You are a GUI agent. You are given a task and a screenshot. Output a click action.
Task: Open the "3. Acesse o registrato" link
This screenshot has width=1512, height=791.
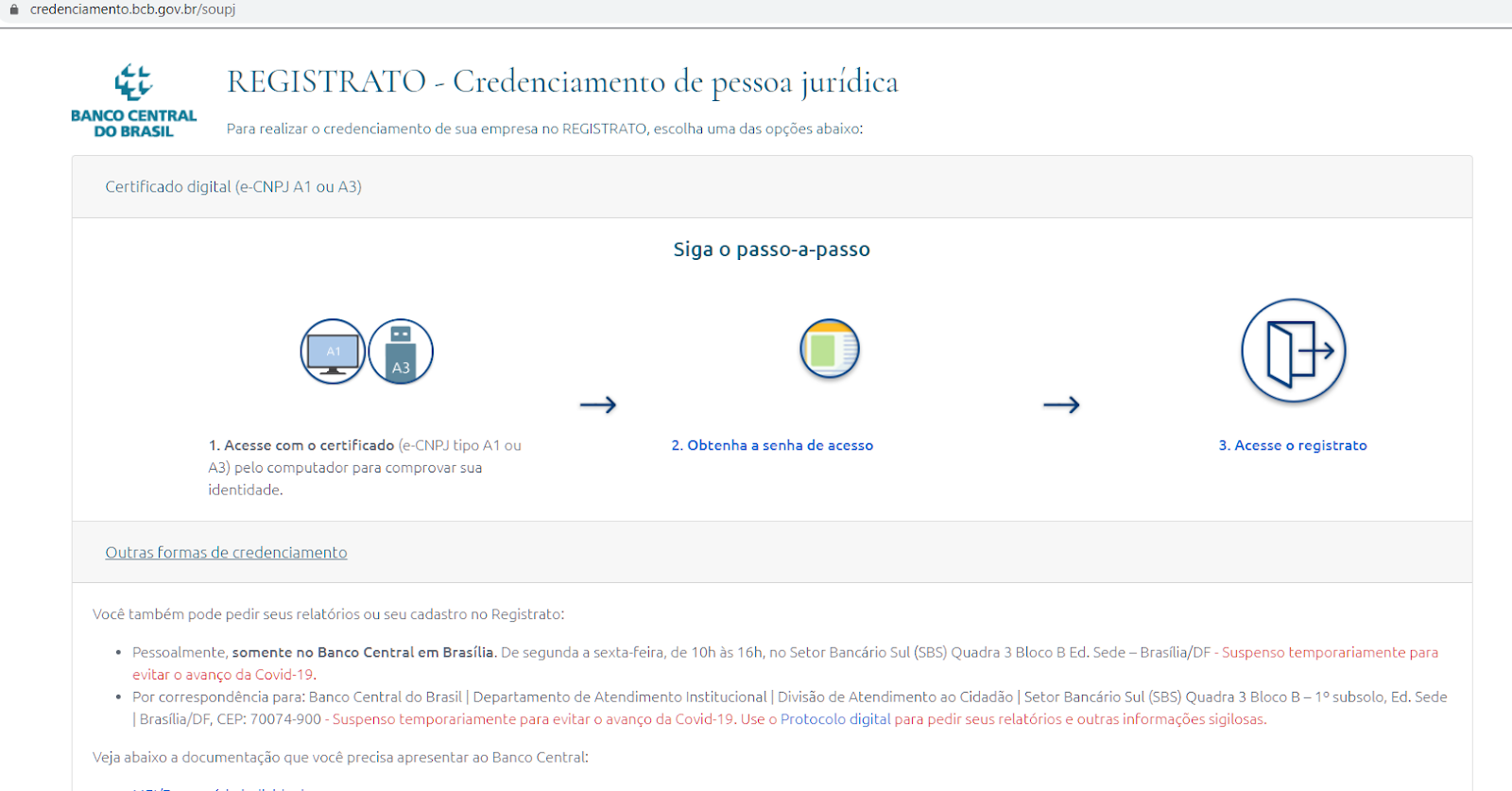tap(1292, 445)
